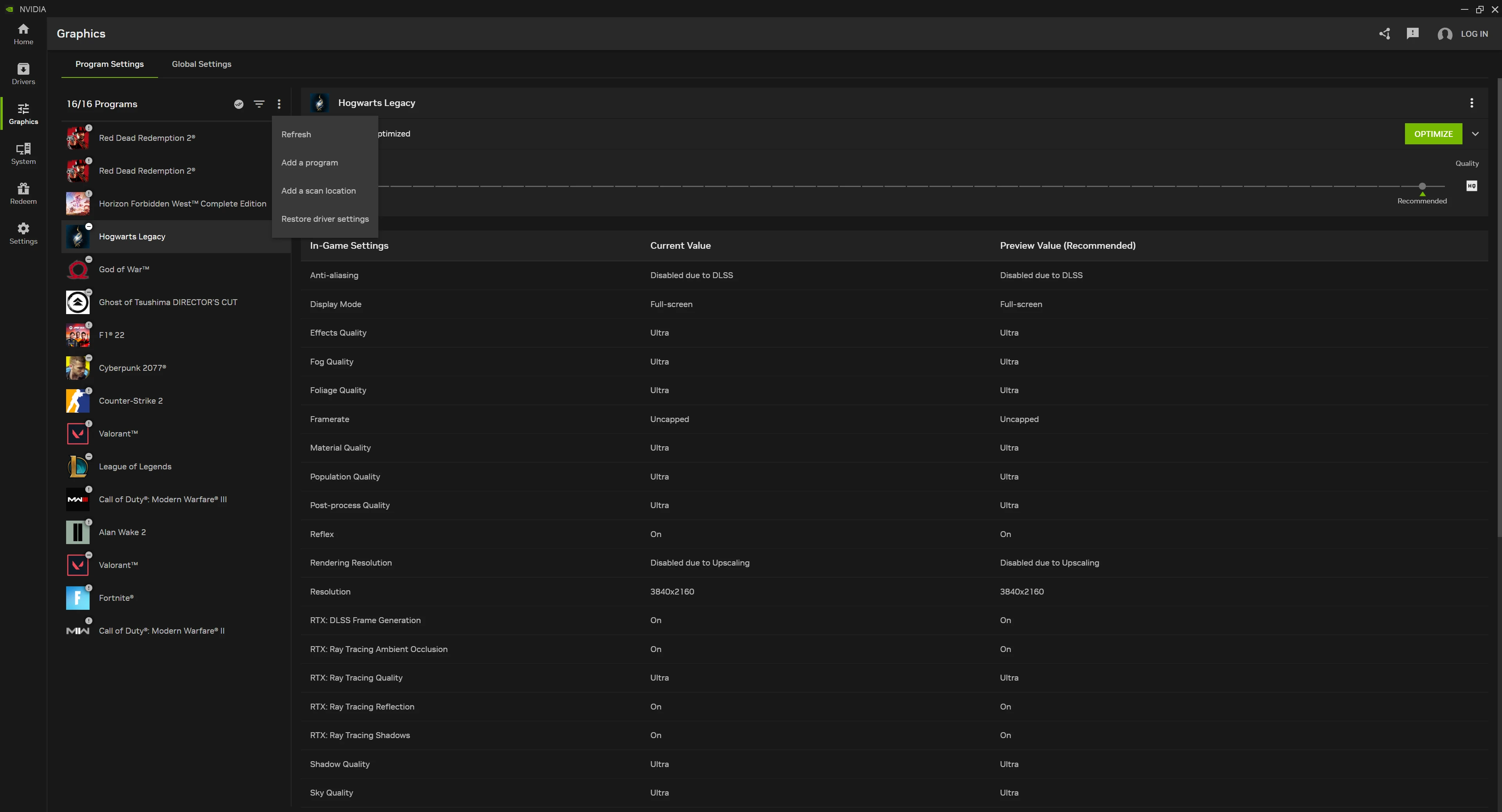The height and width of the screenshot is (812, 1502).
Task: Select Restore driver settings menu entry
Action: click(325, 219)
